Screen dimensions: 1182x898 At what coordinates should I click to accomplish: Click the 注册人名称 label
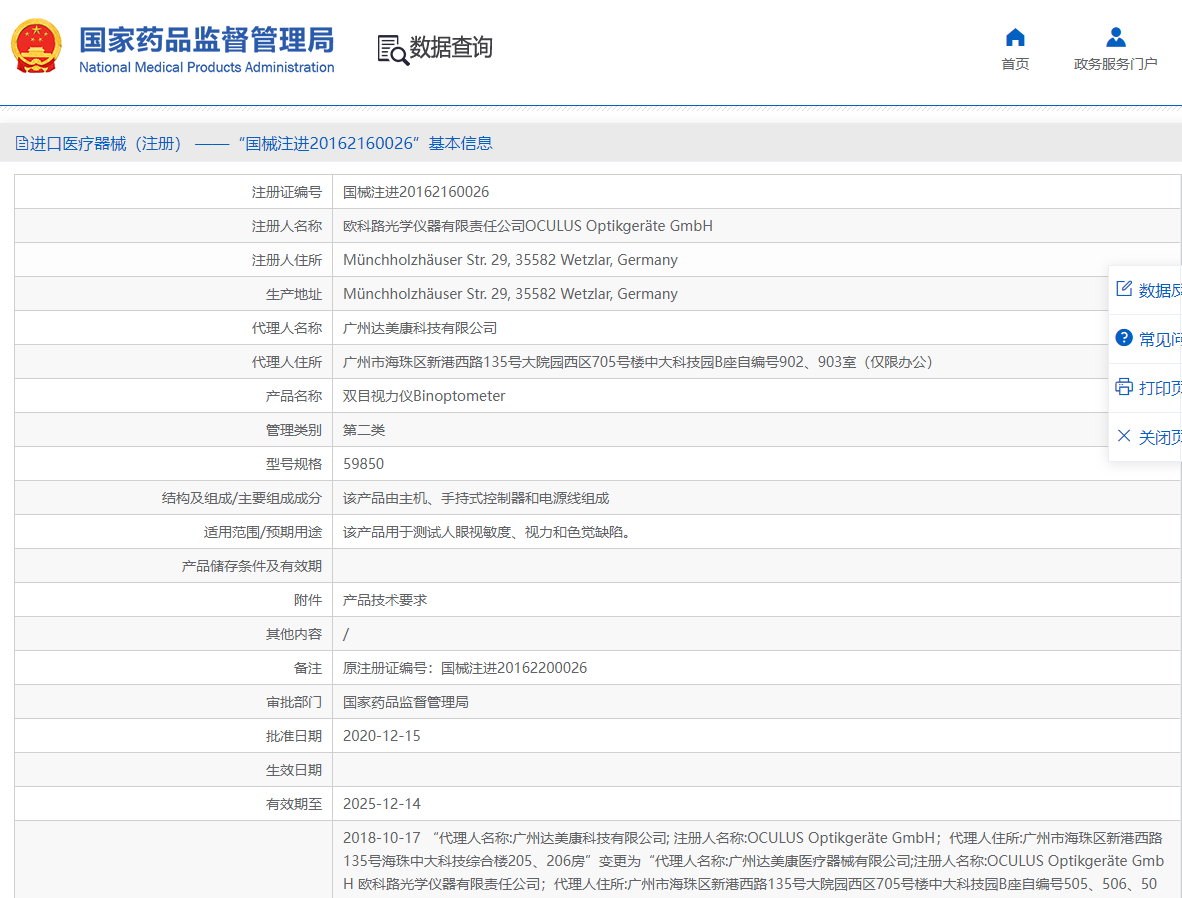286,226
